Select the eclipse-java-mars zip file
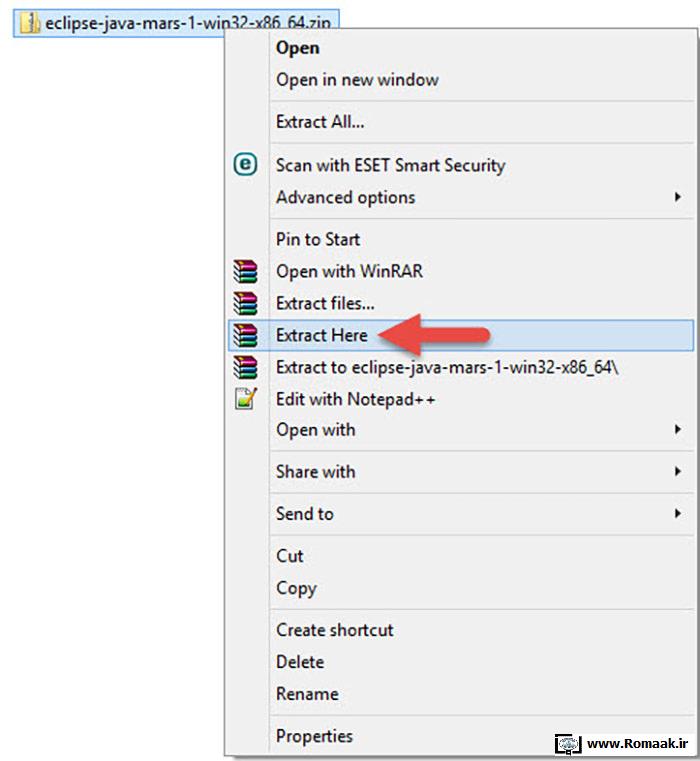The image size is (700, 761). 176,23
